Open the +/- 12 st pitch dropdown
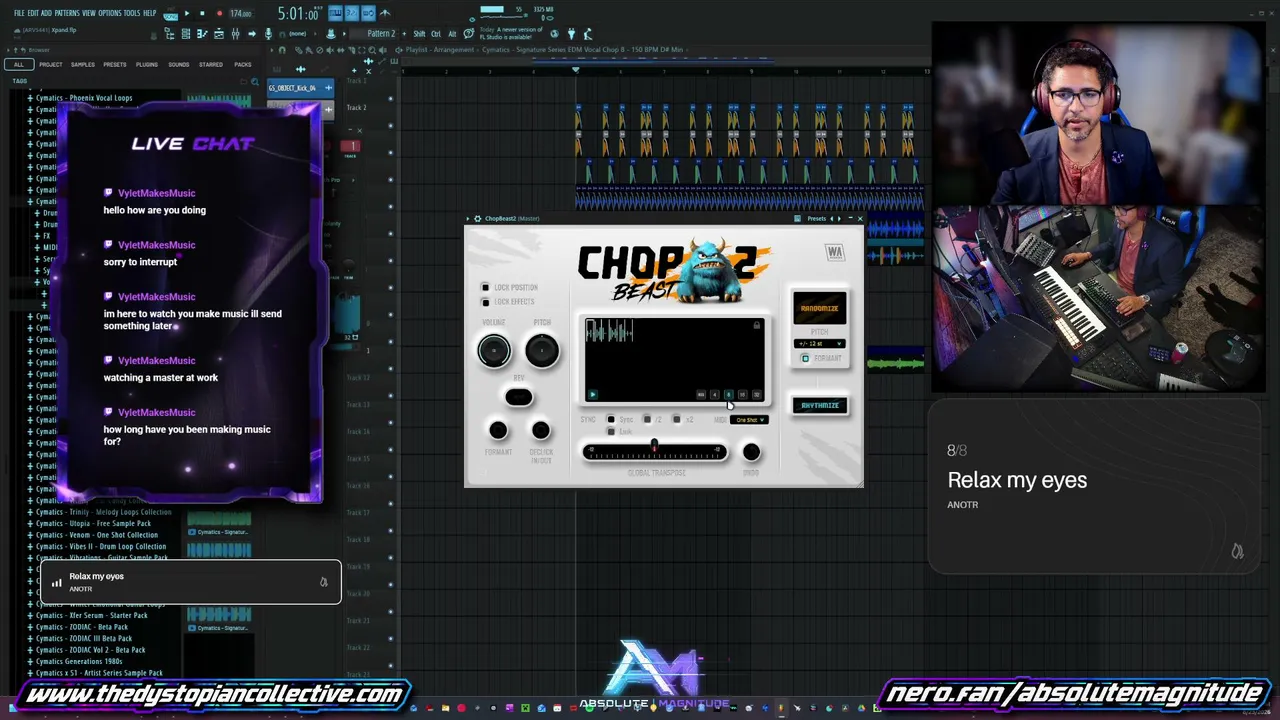 [x=819, y=344]
